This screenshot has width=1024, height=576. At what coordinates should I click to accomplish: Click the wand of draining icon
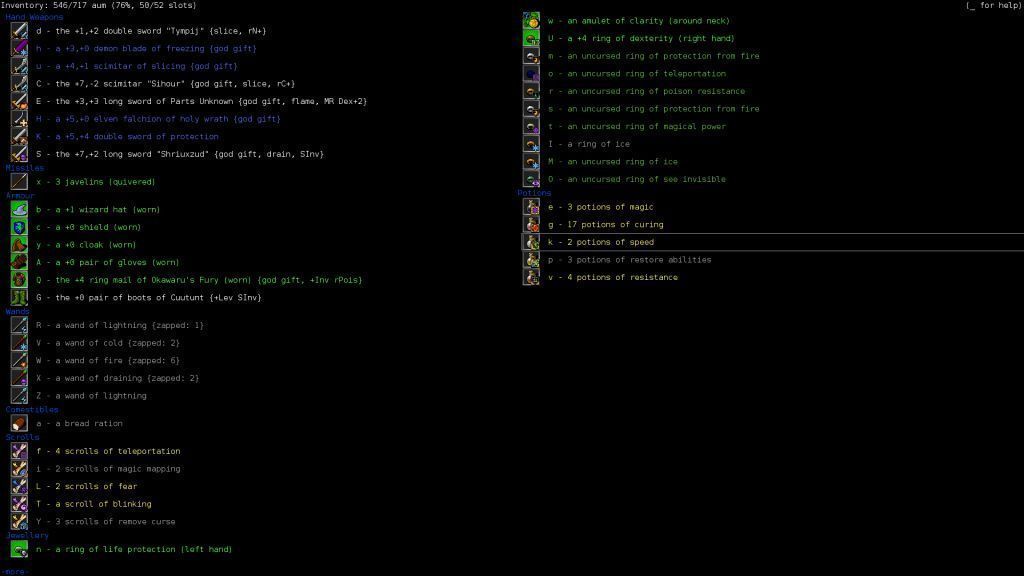19,378
